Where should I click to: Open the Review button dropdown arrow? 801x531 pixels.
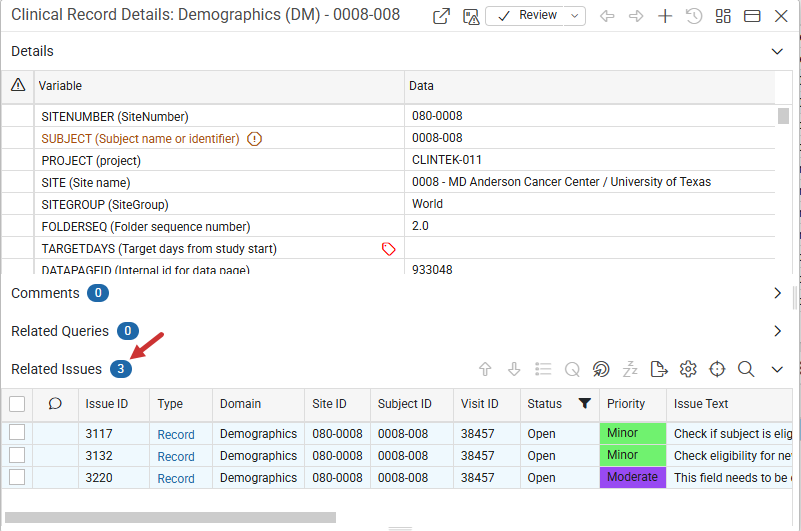(x=575, y=16)
